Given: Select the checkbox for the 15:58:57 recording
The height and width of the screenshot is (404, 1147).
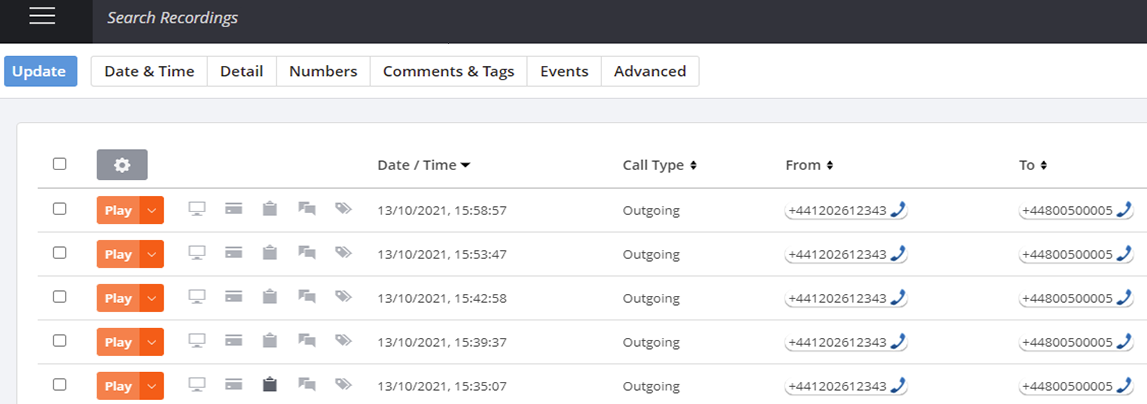Looking at the screenshot, I should (x=59, y=209).
